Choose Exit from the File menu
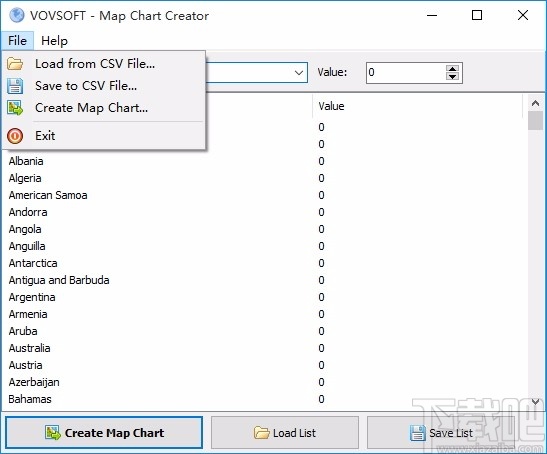Image resolution: width=547 pixels, height=454 pixels. pos(104,136)
